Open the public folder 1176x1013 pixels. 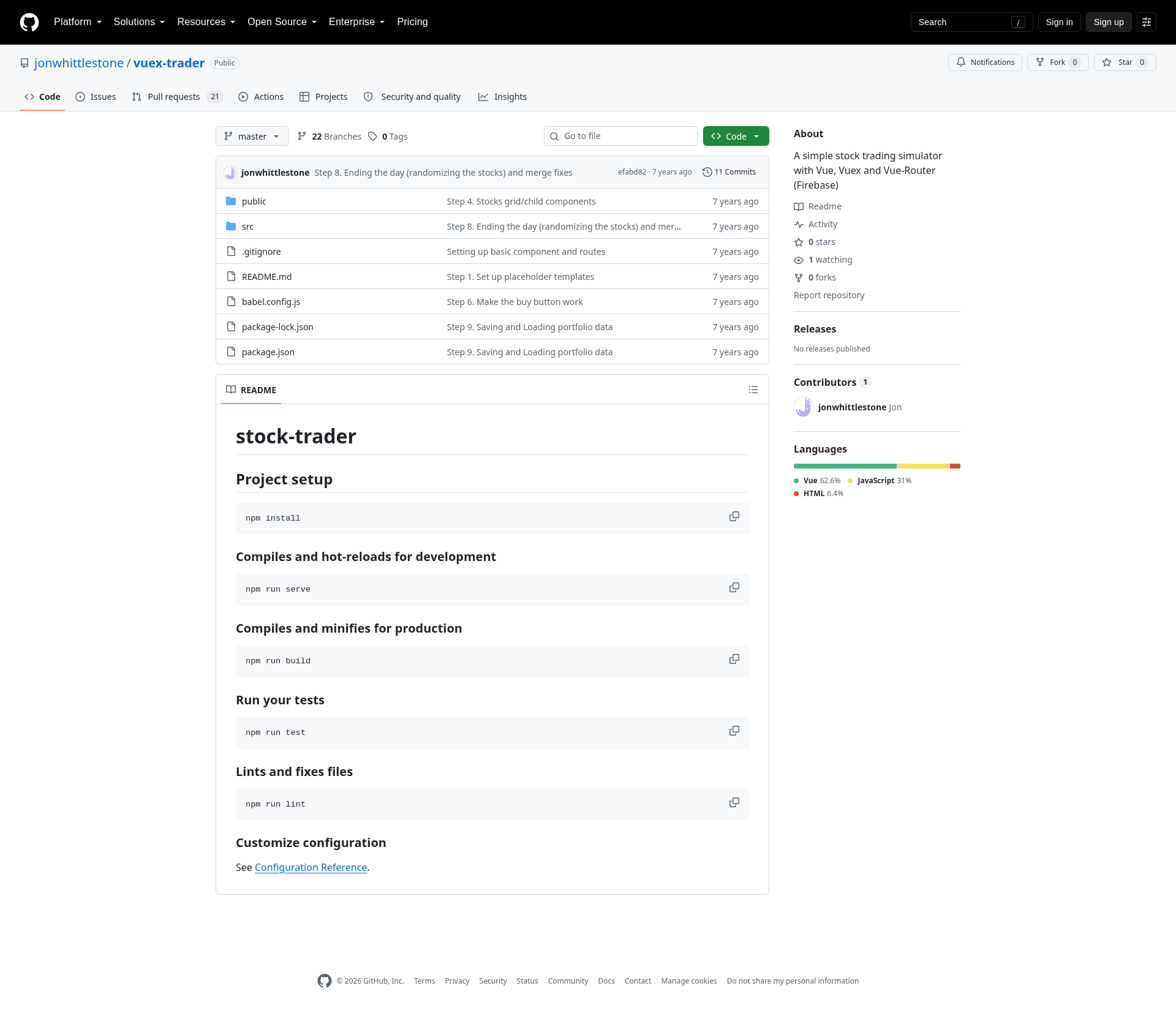254,201
